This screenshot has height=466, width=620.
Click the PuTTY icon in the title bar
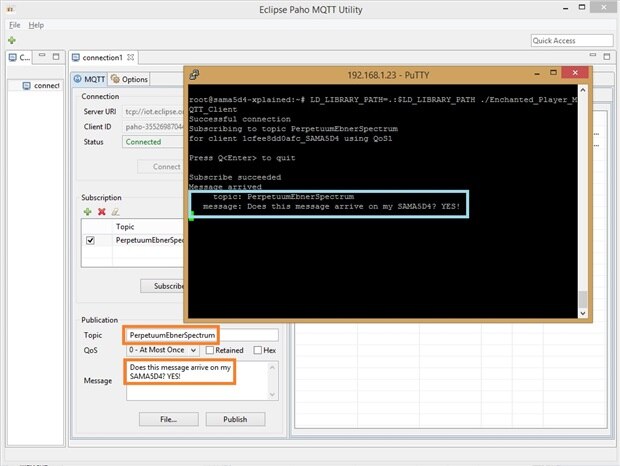pyautogui.click(x=194, y=74)
